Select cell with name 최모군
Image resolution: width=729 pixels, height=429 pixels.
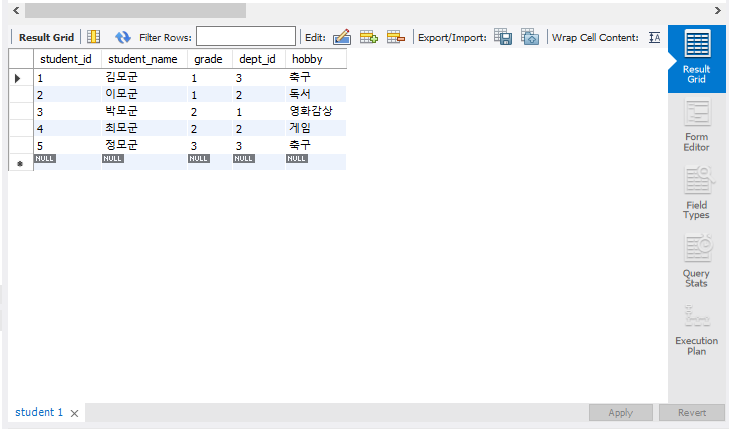[x=144, y=128]
